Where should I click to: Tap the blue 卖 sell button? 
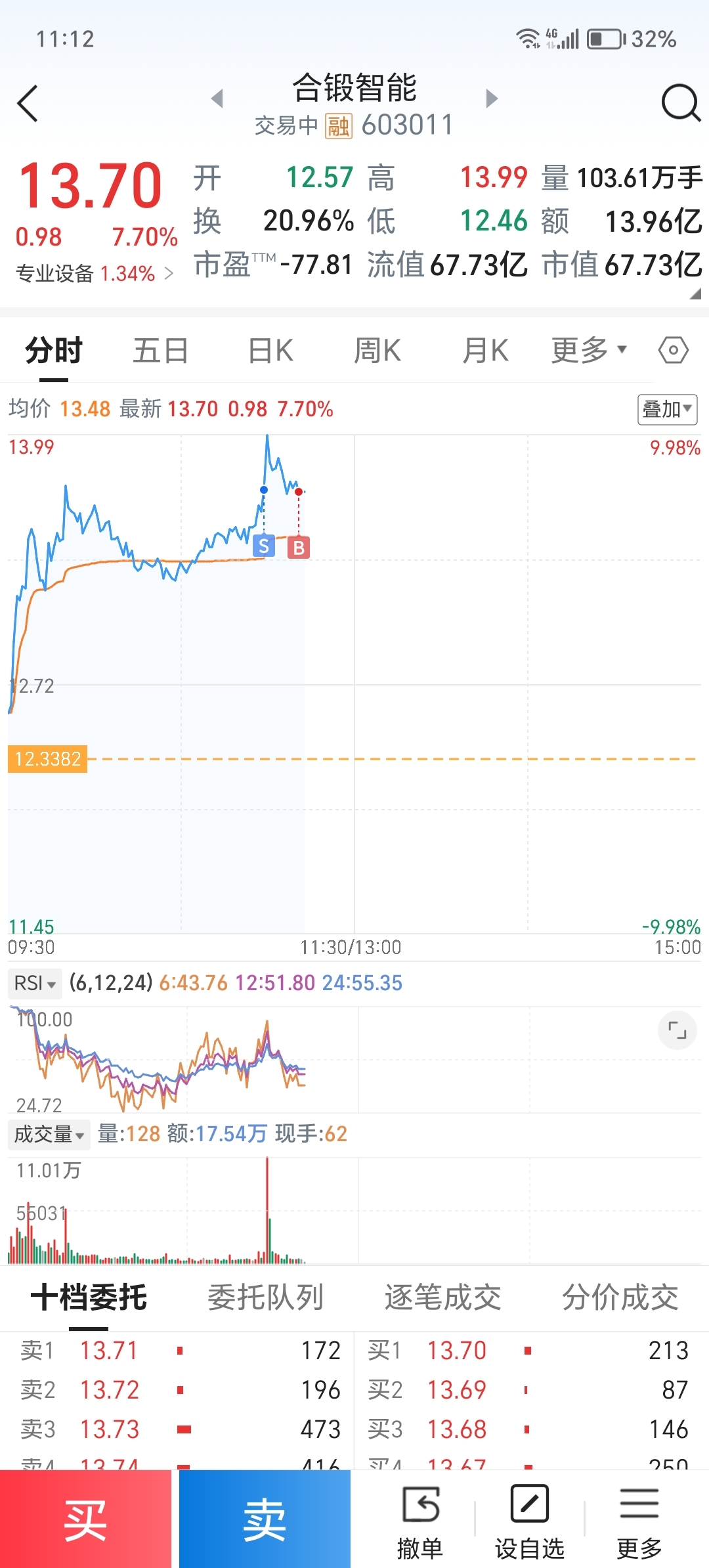[265, 1519]
